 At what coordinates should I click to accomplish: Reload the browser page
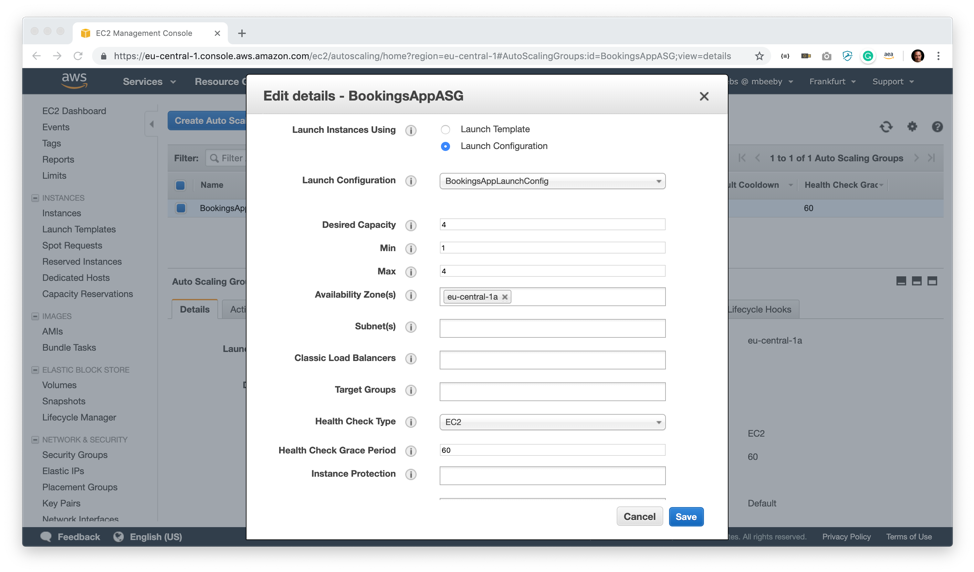point(78,56)
